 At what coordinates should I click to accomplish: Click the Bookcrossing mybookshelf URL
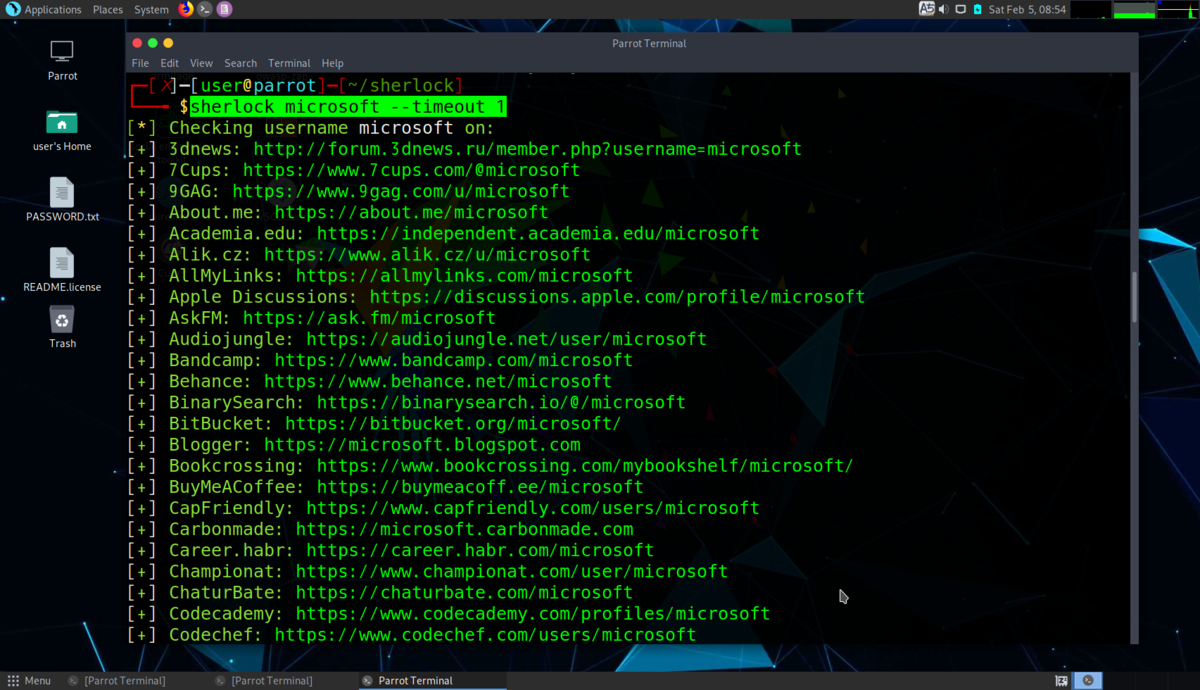(585, 465)
